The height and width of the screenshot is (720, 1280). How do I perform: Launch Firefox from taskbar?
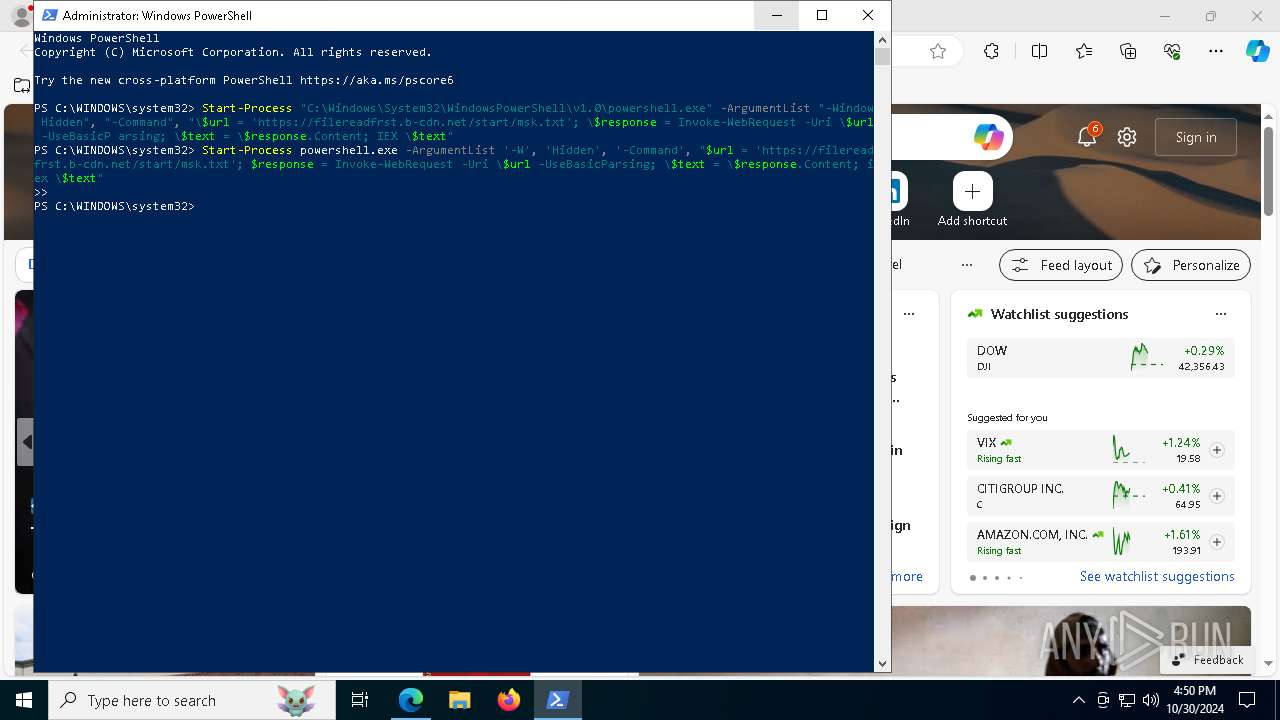(x=509, y=700)
